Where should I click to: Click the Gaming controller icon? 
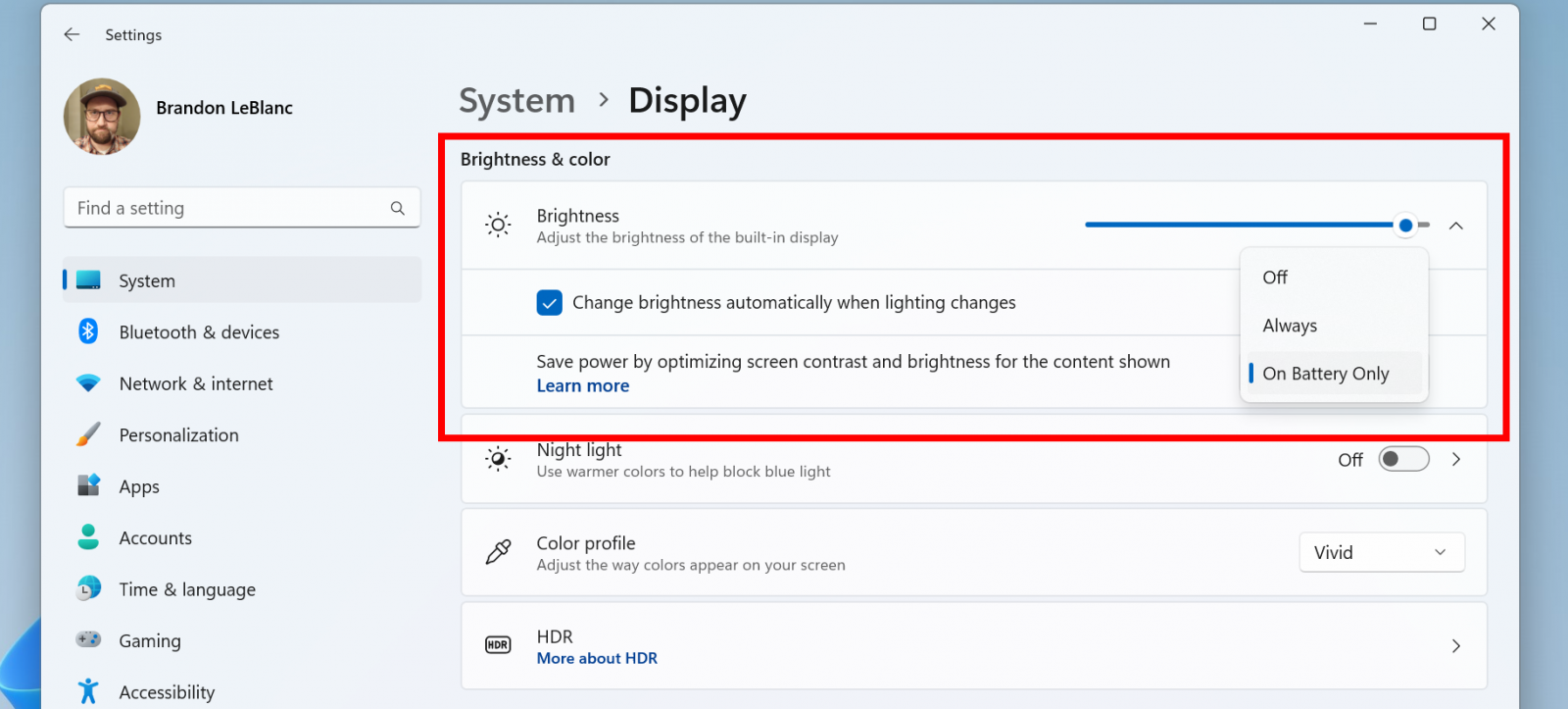coord(88,639)
